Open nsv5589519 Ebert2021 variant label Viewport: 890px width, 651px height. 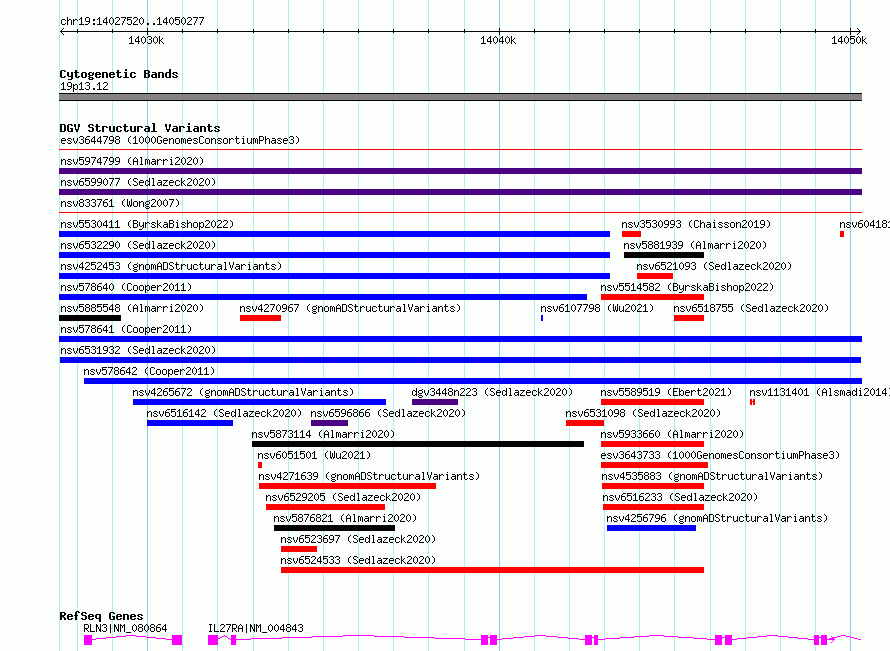tap(666, 392)
